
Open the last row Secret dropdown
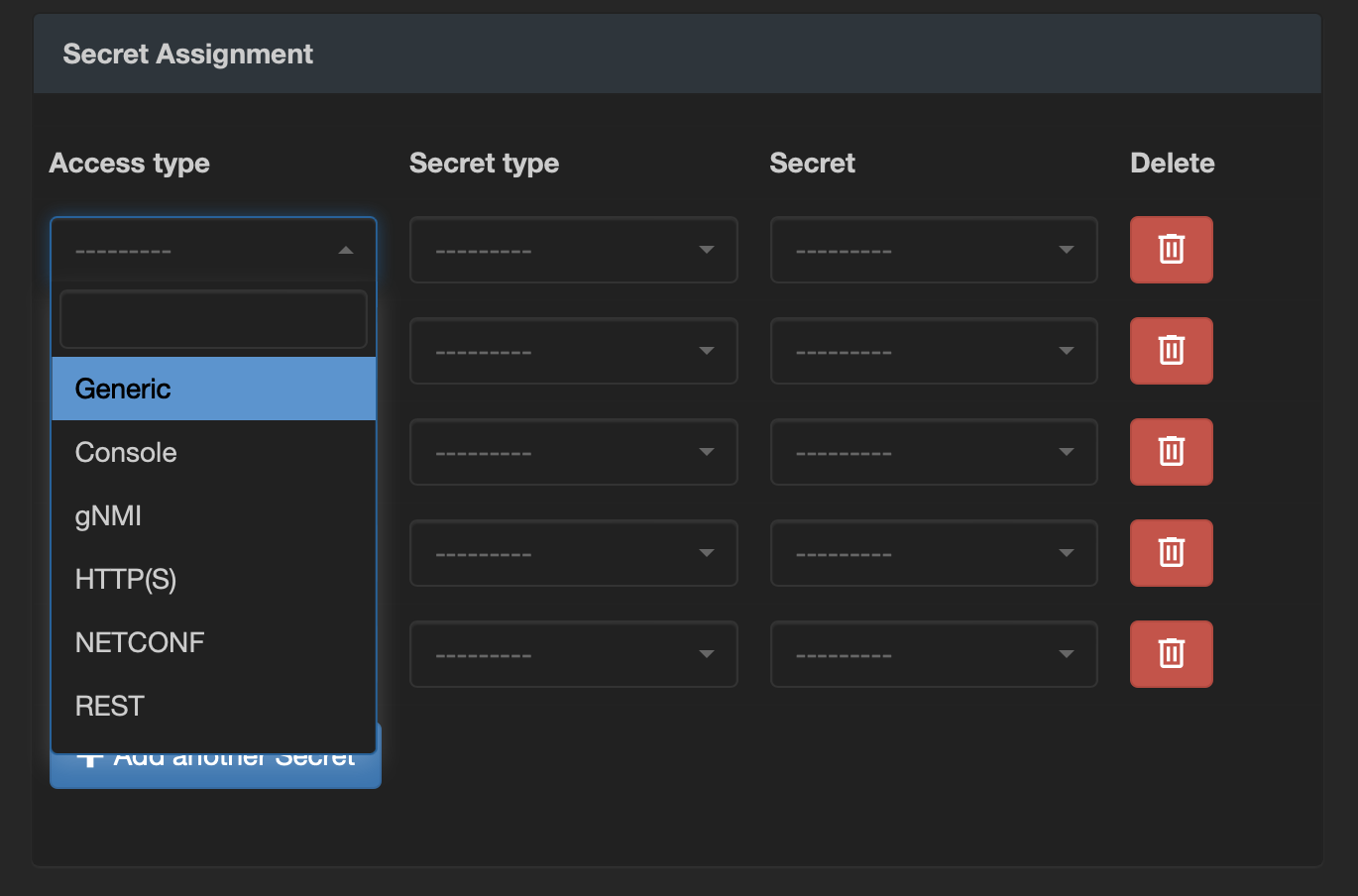point(933,654)
